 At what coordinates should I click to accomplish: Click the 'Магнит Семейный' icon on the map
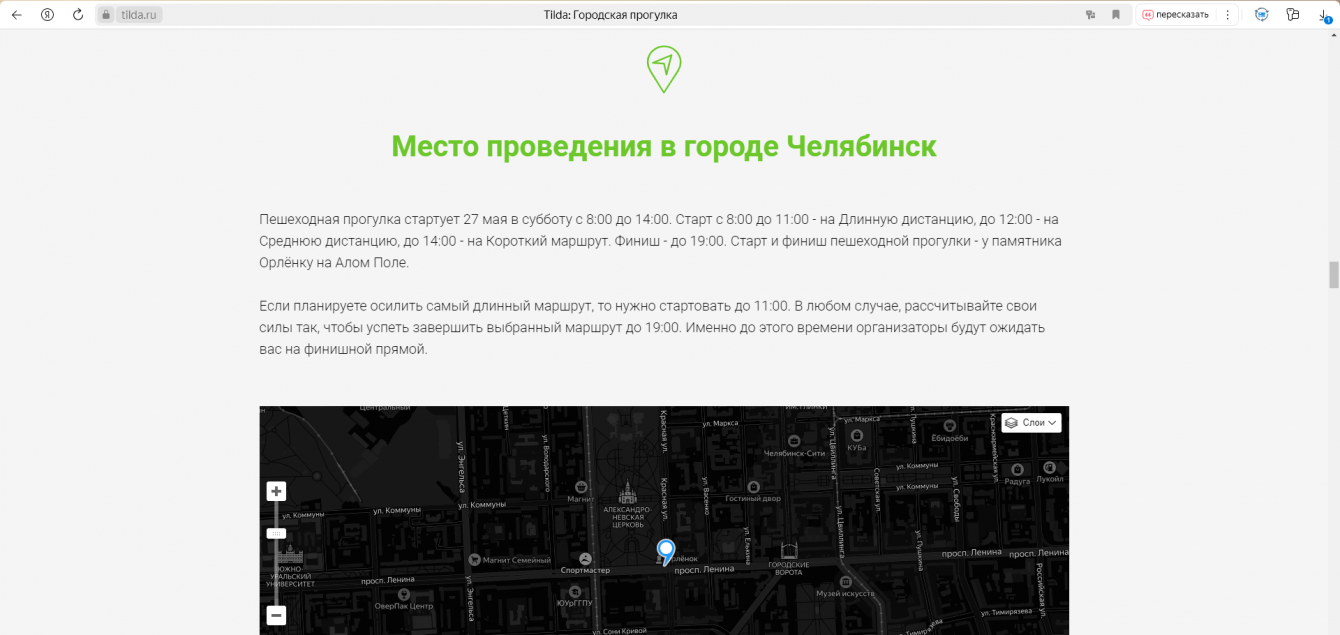474,559
